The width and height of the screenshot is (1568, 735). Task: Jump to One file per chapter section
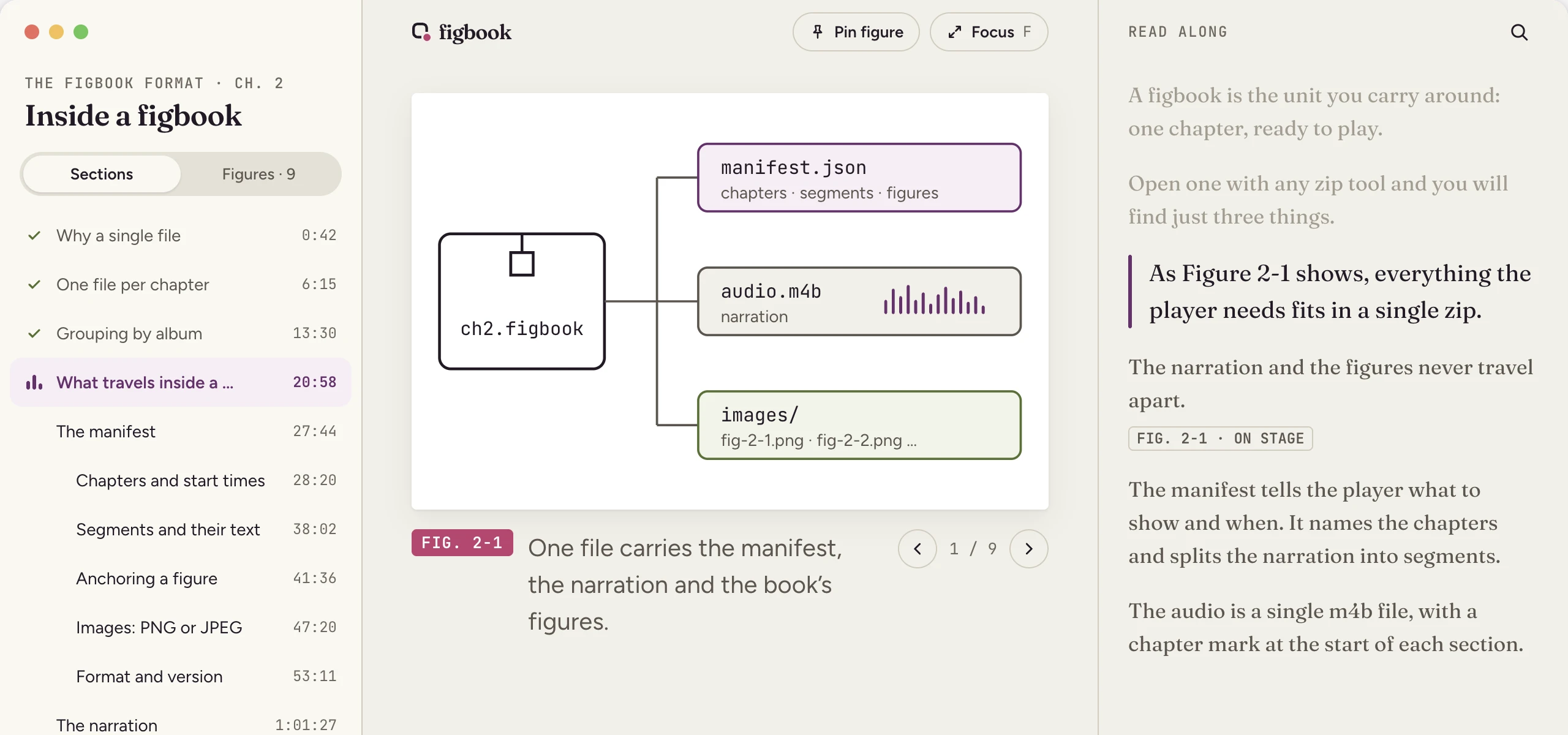181,284
